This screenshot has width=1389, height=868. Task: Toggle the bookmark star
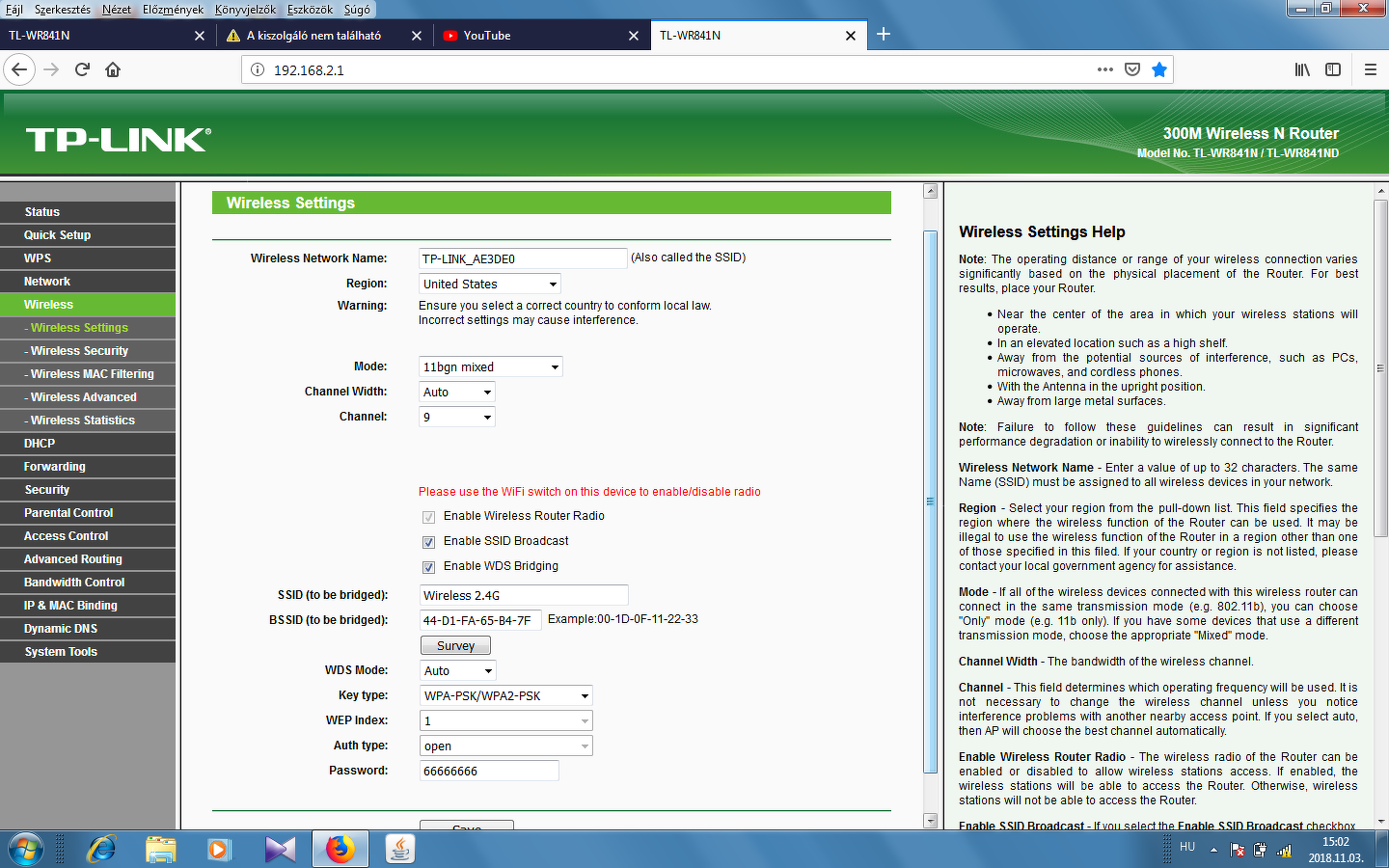[x=1159, y=69]
